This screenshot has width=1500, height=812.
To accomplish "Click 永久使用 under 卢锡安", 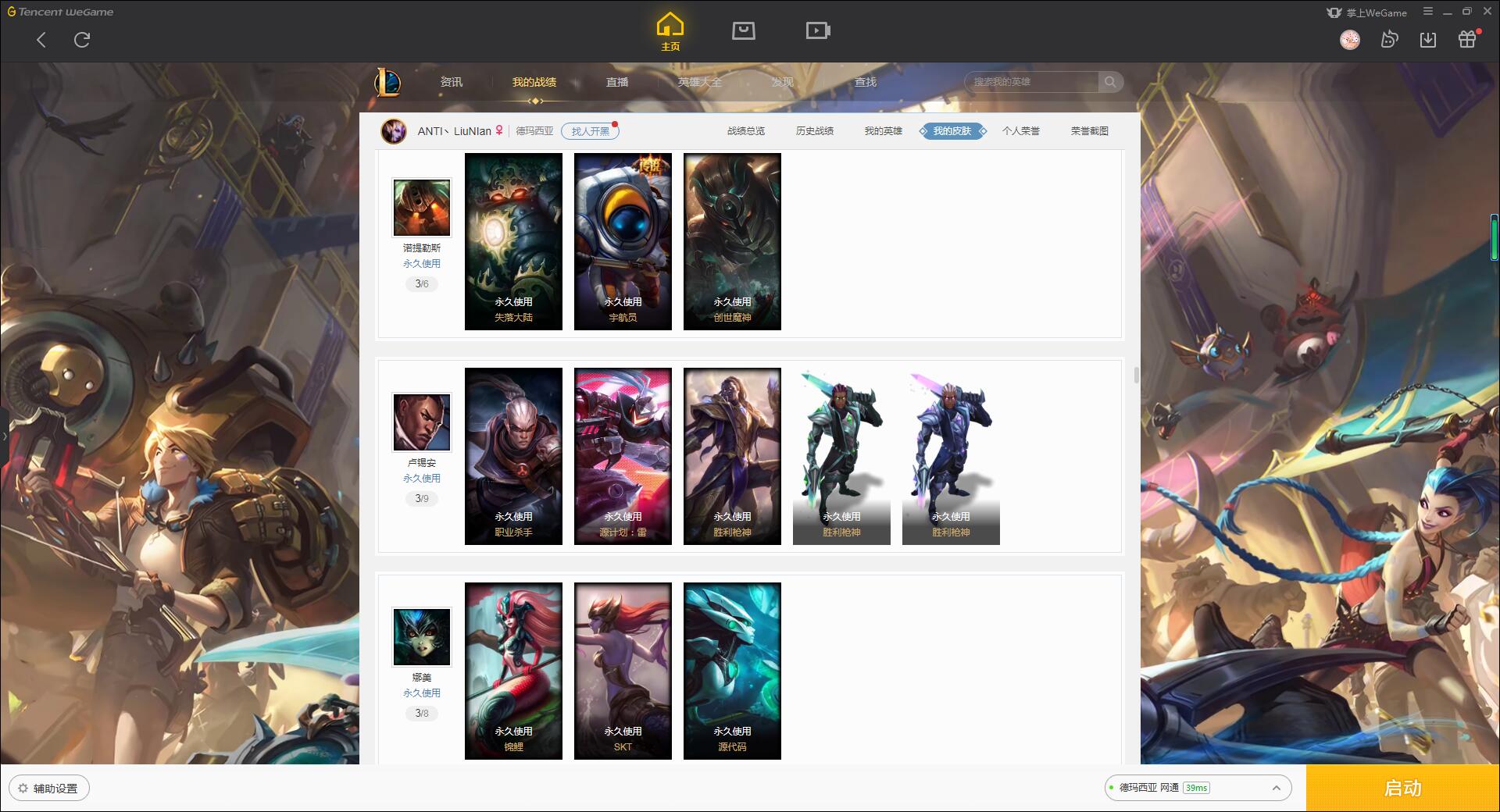I will (x=422, y=479).
